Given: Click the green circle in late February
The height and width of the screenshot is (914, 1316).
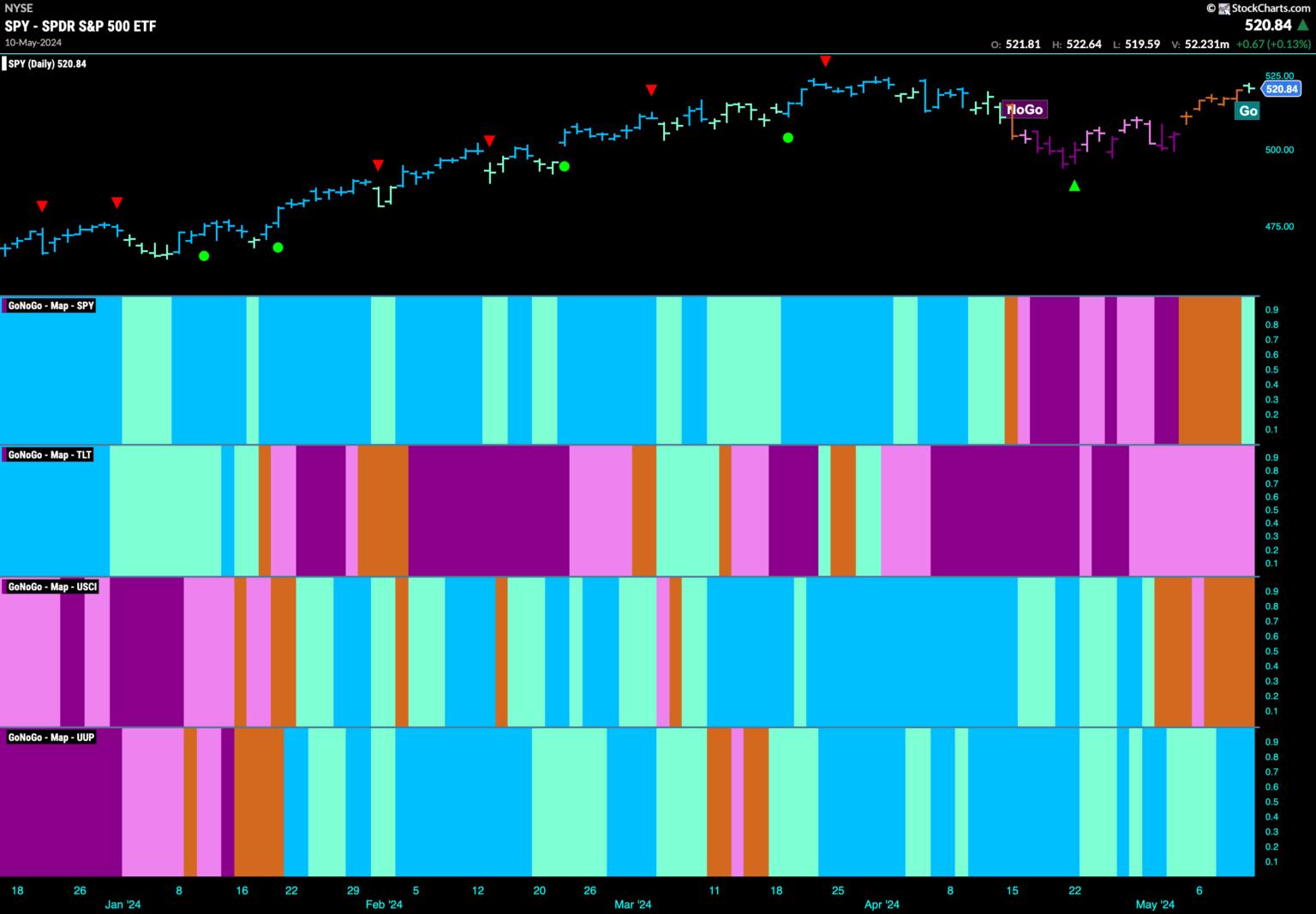Looking at the screenshot, I should [x=565, y=166].
